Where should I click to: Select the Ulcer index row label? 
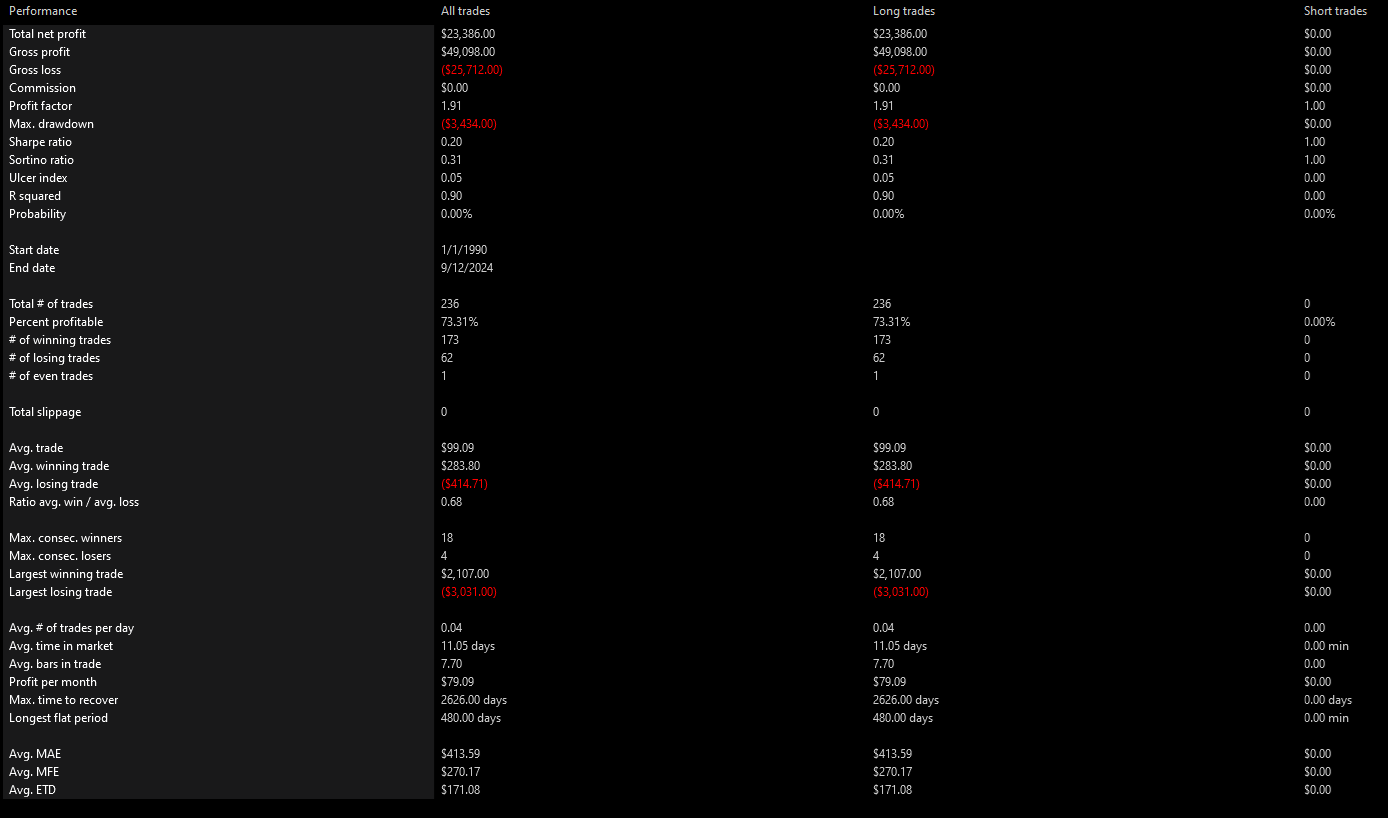pos(38,178)
